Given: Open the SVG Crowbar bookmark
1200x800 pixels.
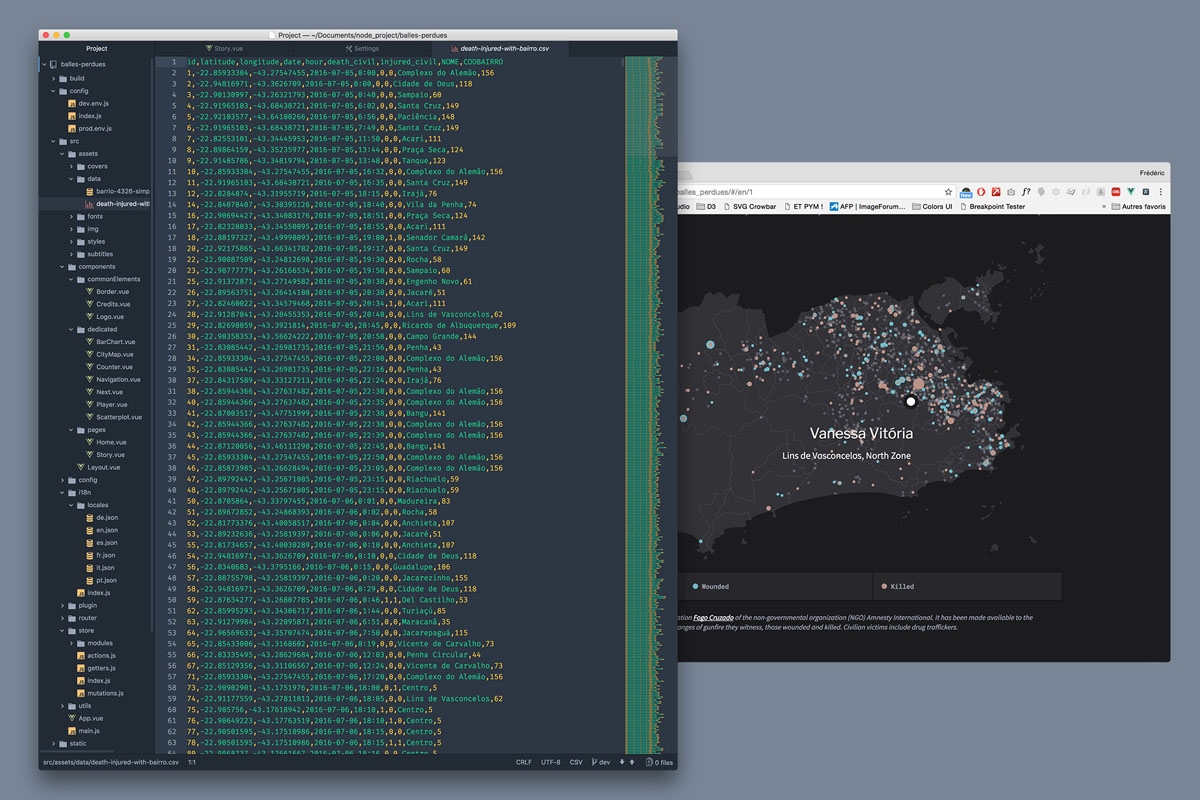Looking at the screenshot, I should coord(749,207).
